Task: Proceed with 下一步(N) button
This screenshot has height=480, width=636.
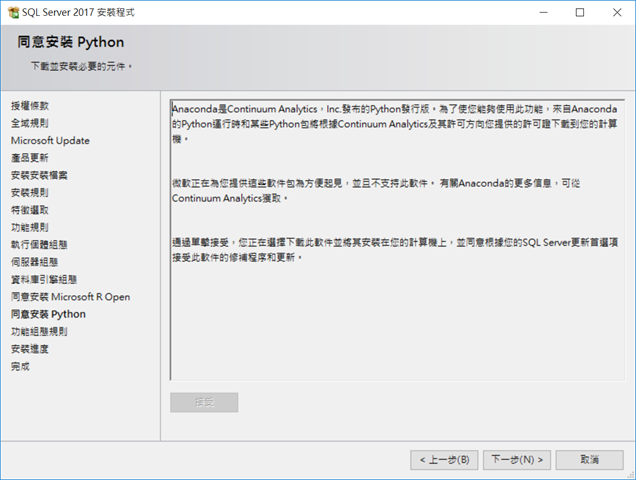Action: 517,460
